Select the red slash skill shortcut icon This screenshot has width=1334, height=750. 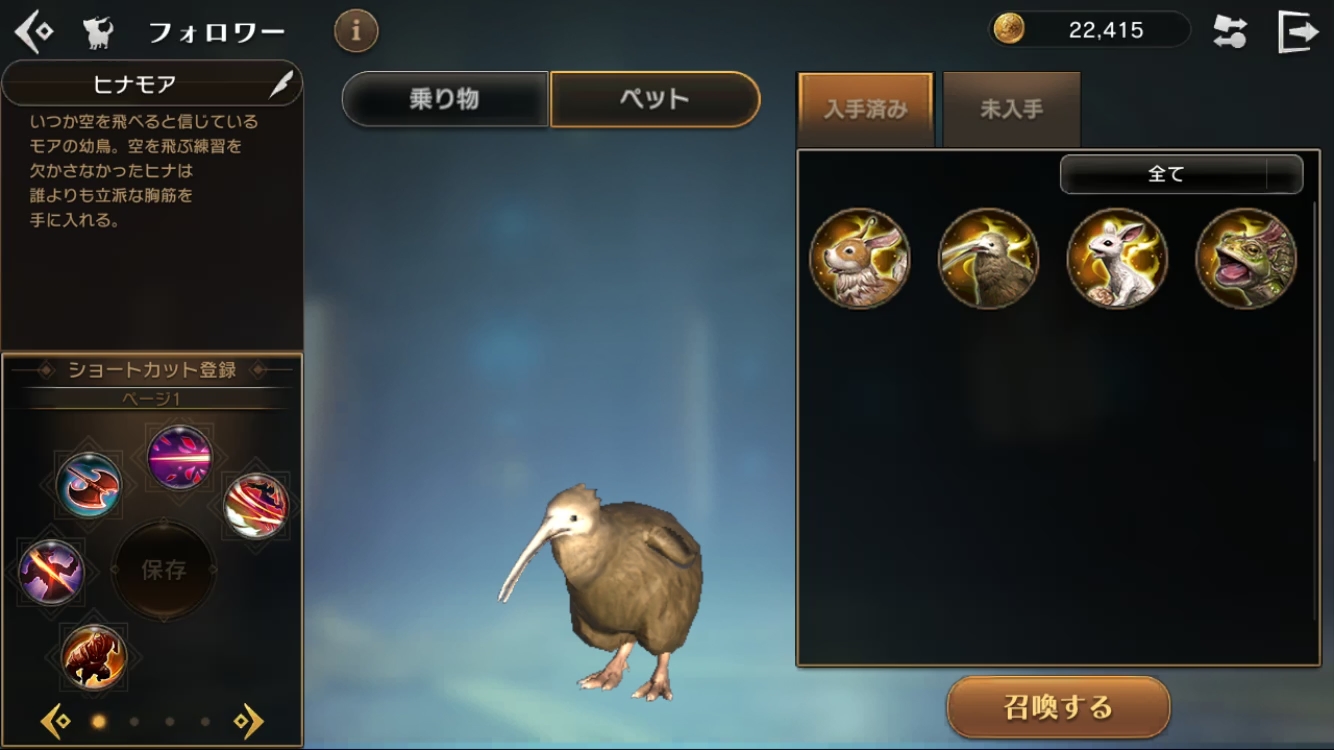pyautogui.click(x=256, y=505)
